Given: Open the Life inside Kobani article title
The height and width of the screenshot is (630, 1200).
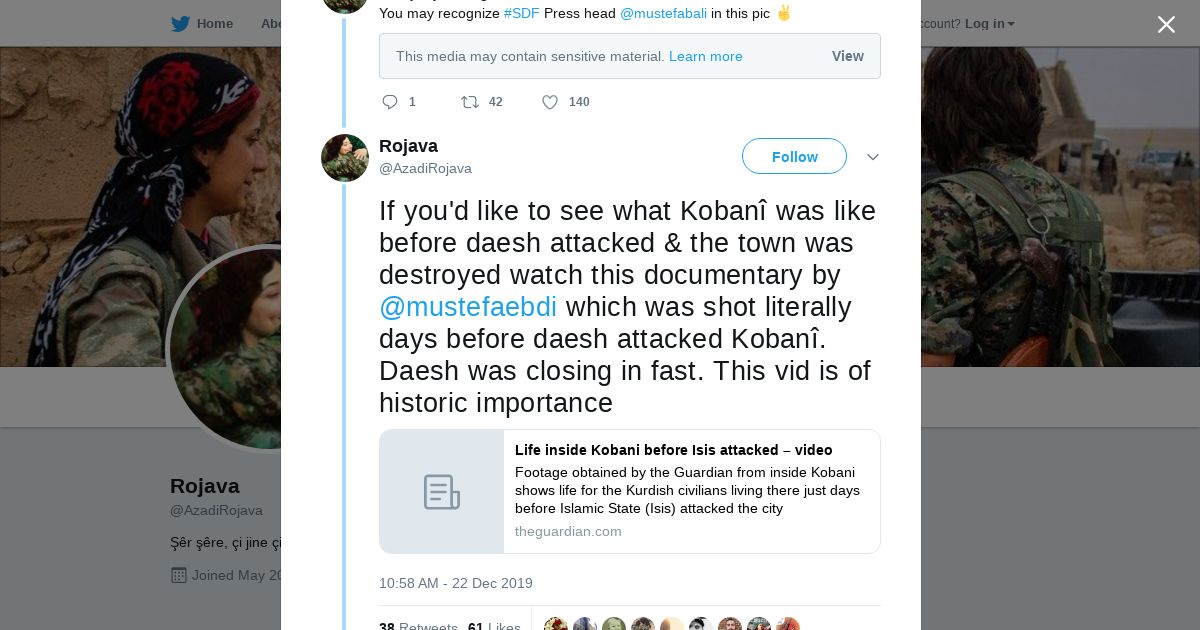Looking at the screenshot, I should pos(673,450).
